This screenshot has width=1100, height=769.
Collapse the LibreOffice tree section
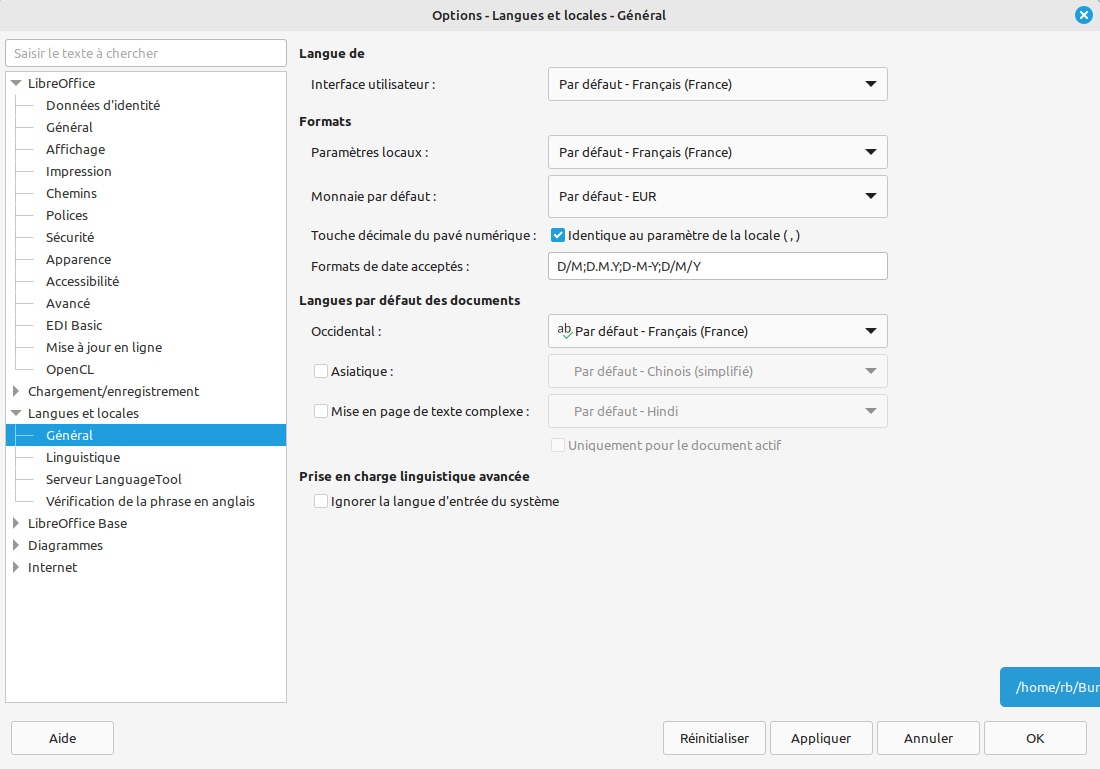tap(16, 83)
